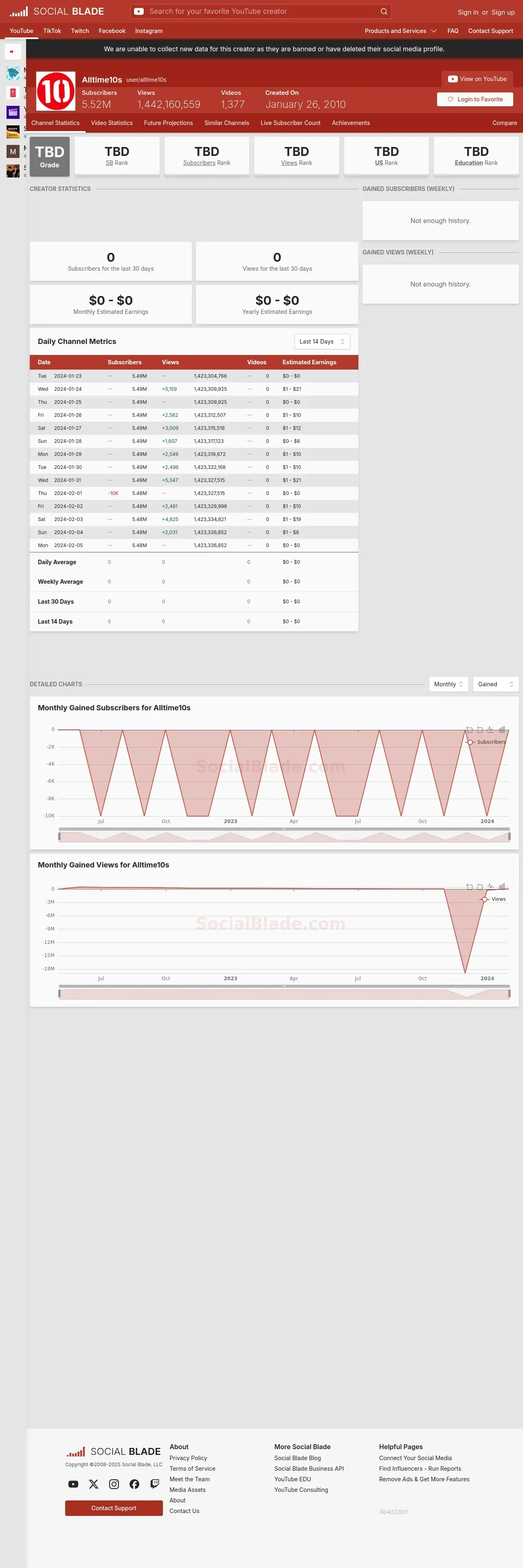Open the T-Series avatar in the sidebar
Image resolution: width=523 pixels, height=1568 pixels.
click(x=13, y=92)
